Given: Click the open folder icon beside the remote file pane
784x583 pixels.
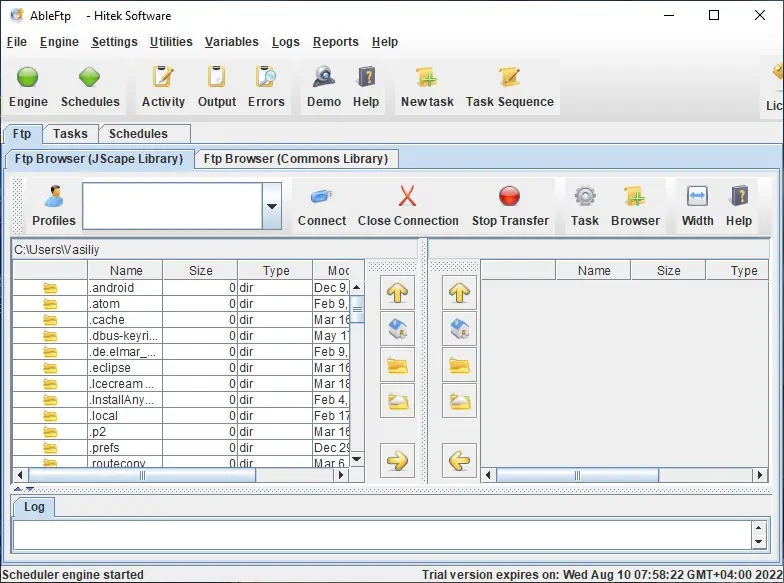Looking at the screenshot, I should point(460,401).
